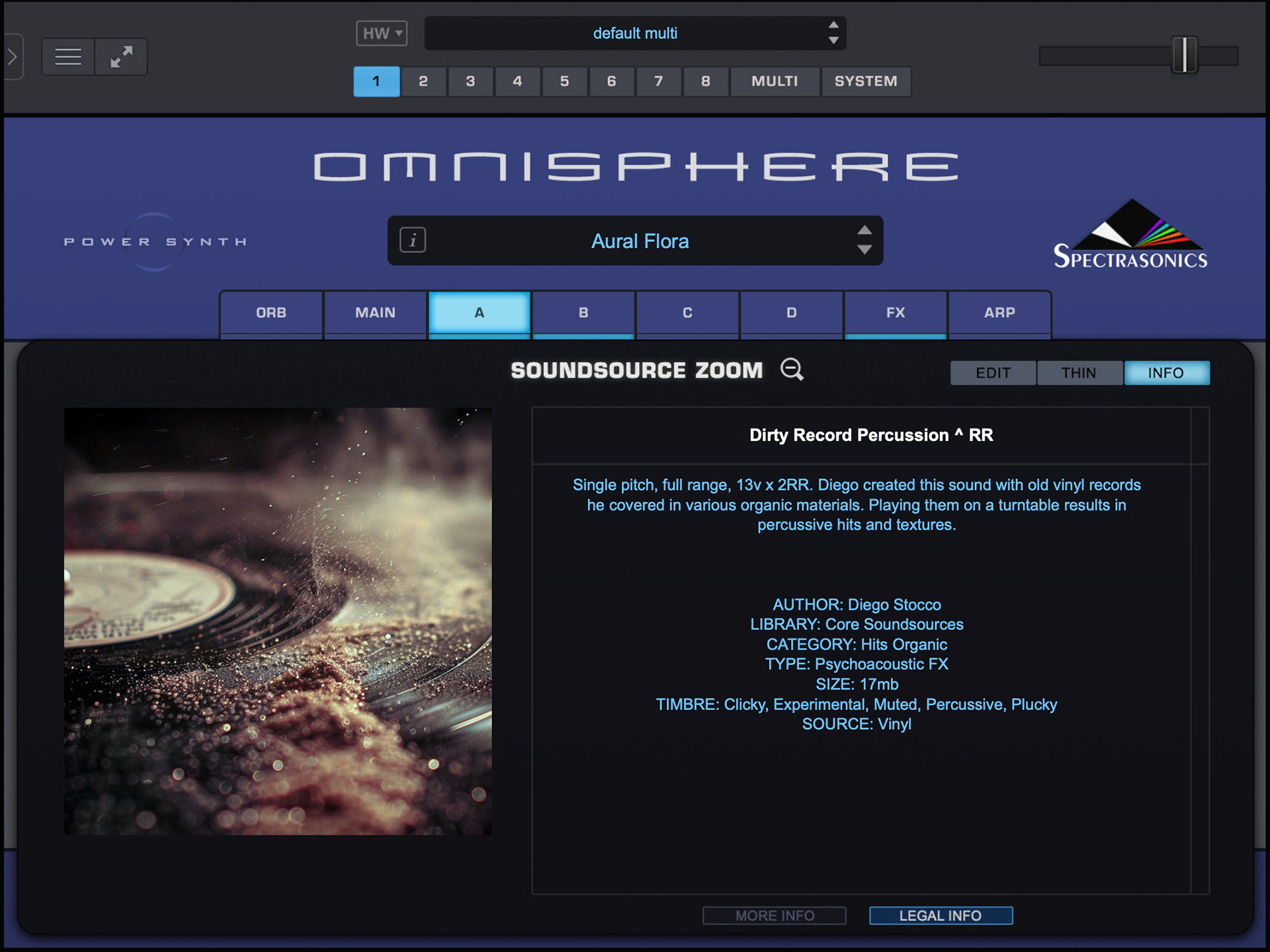
Task: Expand the left sidebar chevron arrow
Action: point(13,57)
